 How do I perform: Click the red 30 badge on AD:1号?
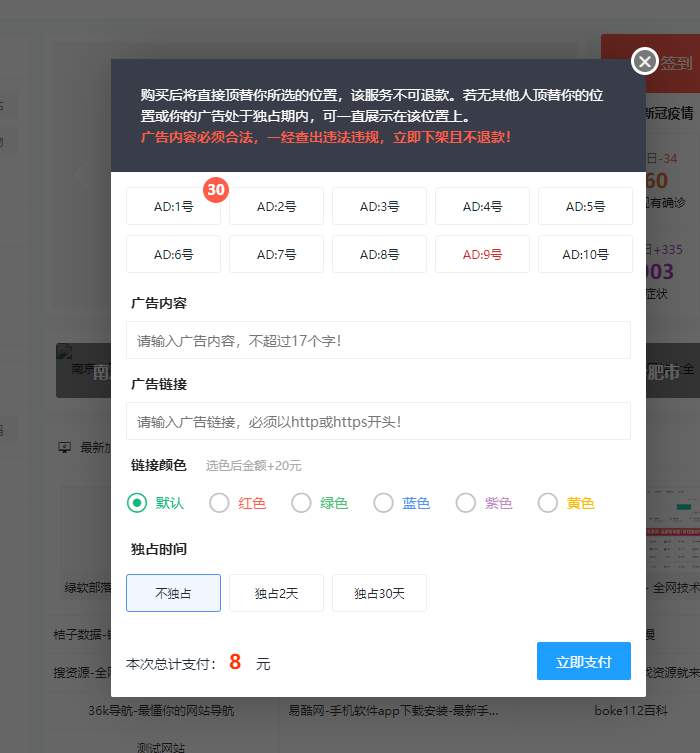pyautogui.click(x=216, y=190)
